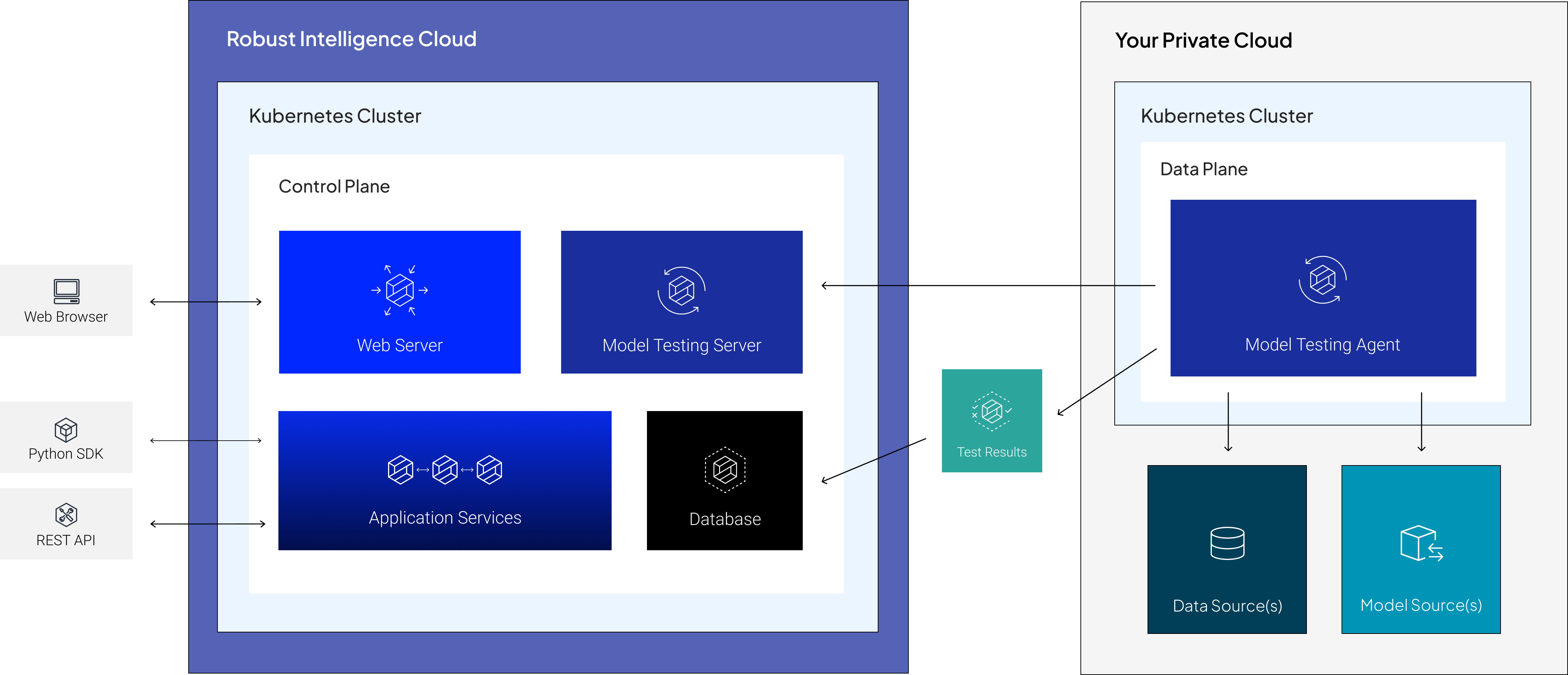Click the Application Services linked cubes icon
Viewport: 1568px width, 675px height.
pos(445,469)
